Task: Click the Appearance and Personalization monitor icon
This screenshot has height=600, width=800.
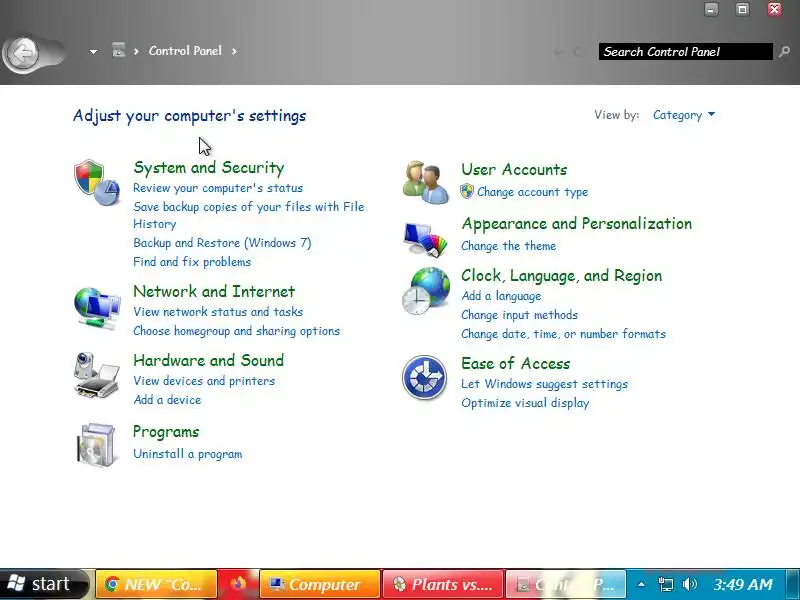Action: (426, 238)
